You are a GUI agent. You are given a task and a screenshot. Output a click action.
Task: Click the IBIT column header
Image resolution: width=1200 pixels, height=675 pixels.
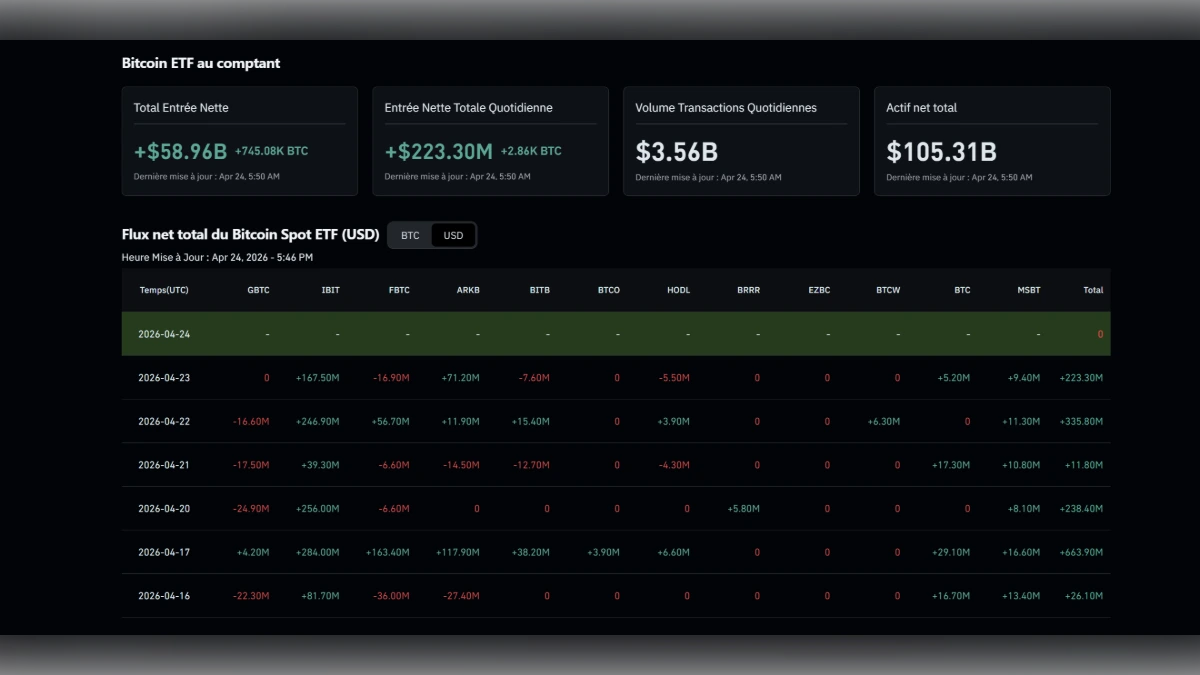[328, 289]
